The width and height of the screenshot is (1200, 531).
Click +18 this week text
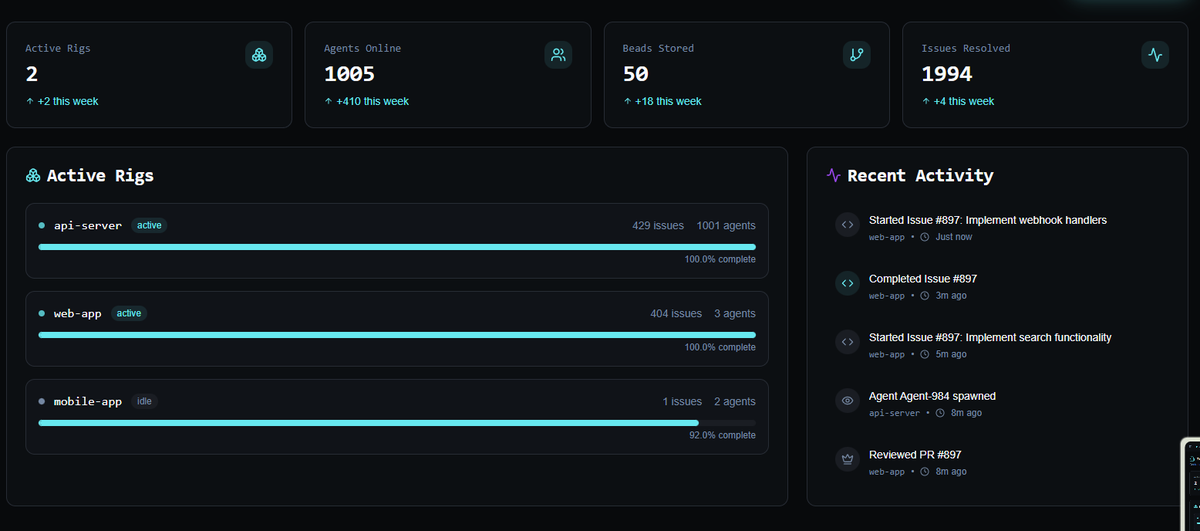(668, 101)
